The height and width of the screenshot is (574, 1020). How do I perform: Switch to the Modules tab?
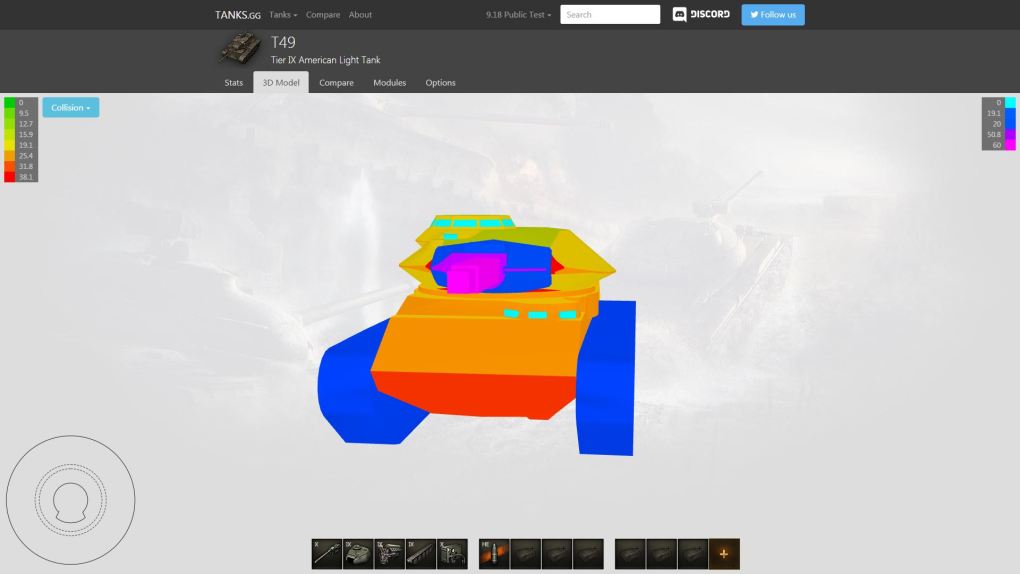point(389,83)
